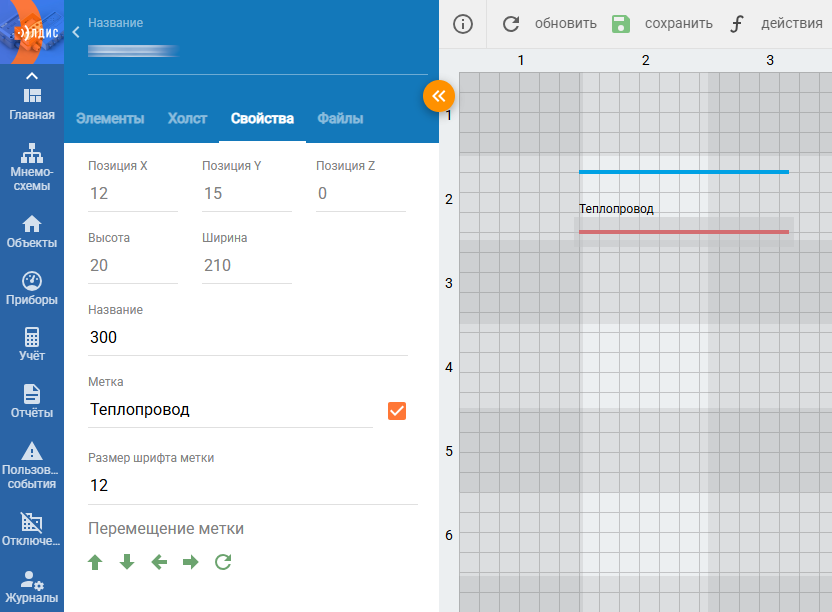Click the move label up arrow
The width and height of the screenshot is (832, 612).
tap(96, 562)
